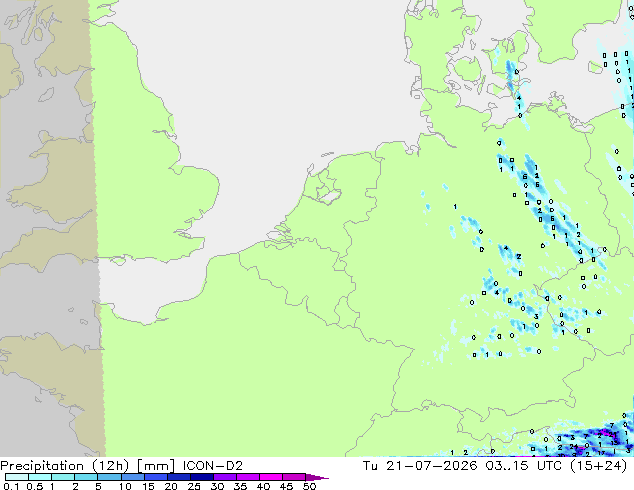Click the 1–2 mm legend swatch
Viewport: 634px width, 490px height.
(x=63, y=477)
